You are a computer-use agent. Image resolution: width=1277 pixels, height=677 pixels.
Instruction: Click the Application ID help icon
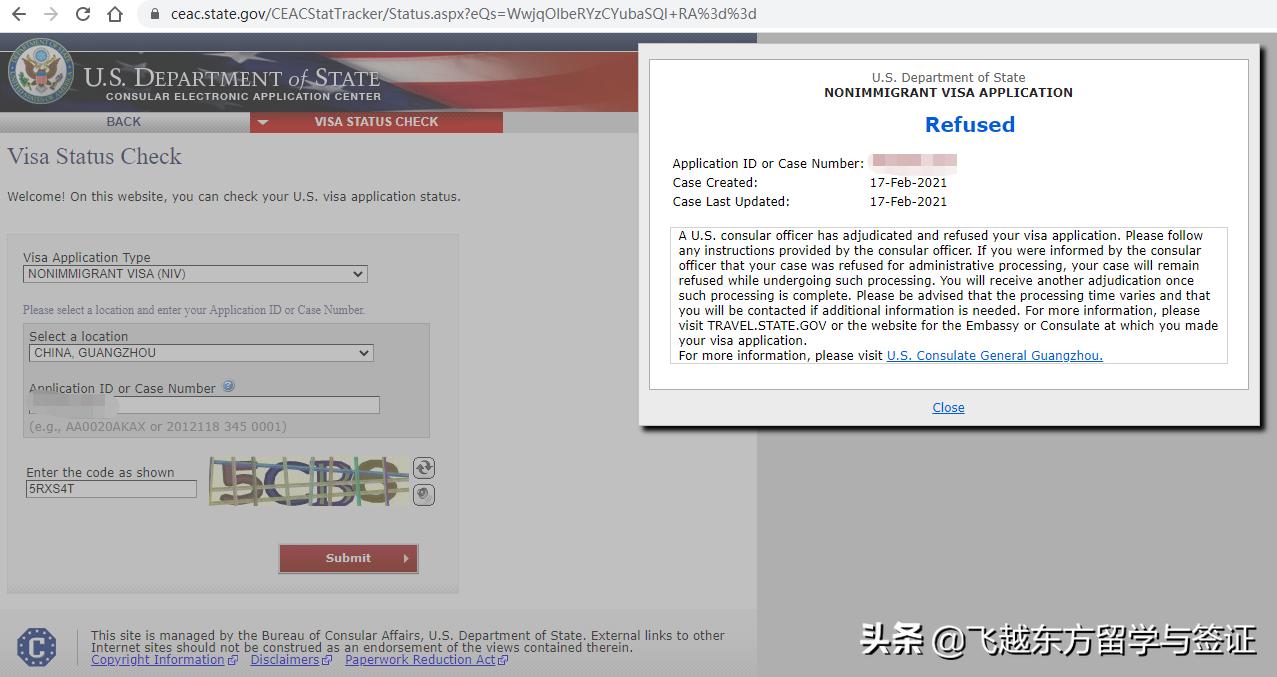[229, 386]
